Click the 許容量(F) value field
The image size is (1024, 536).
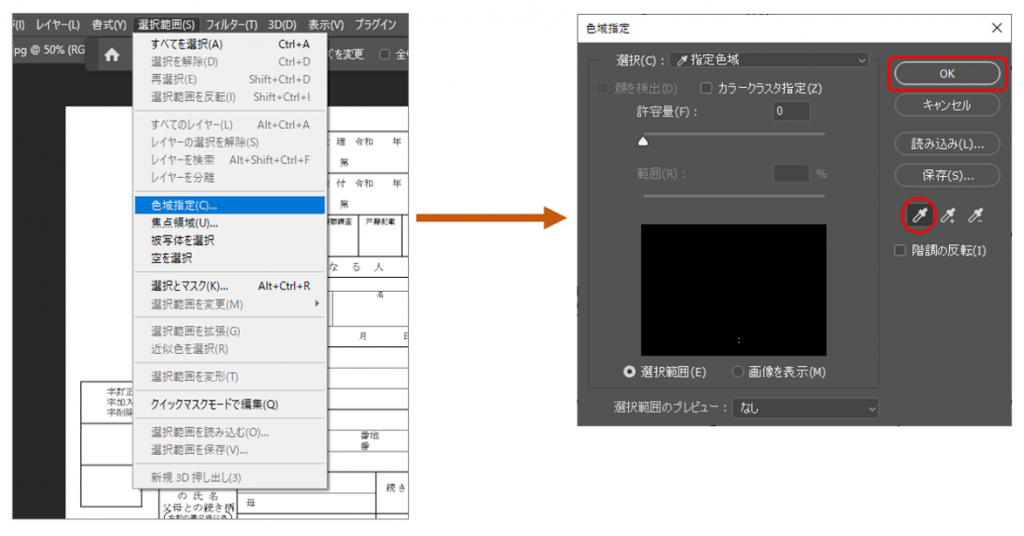click(792, 111)
